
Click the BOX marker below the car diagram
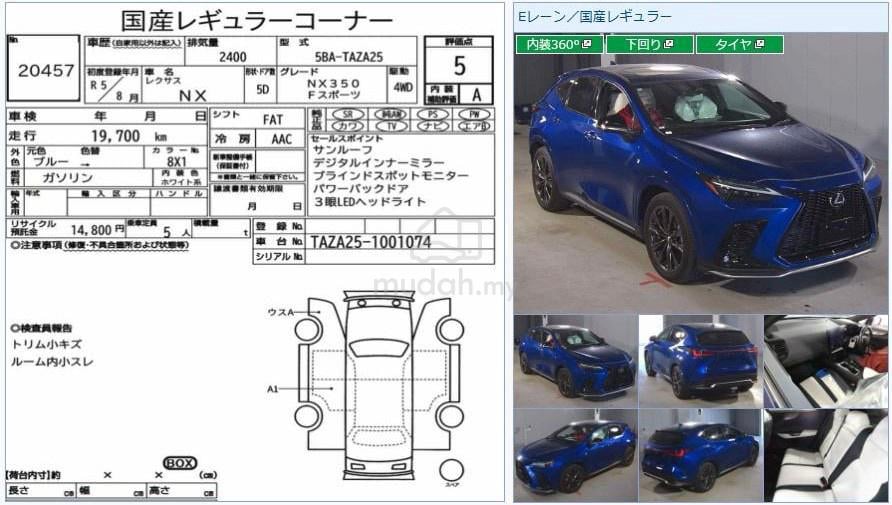click(x=180, y=463)
